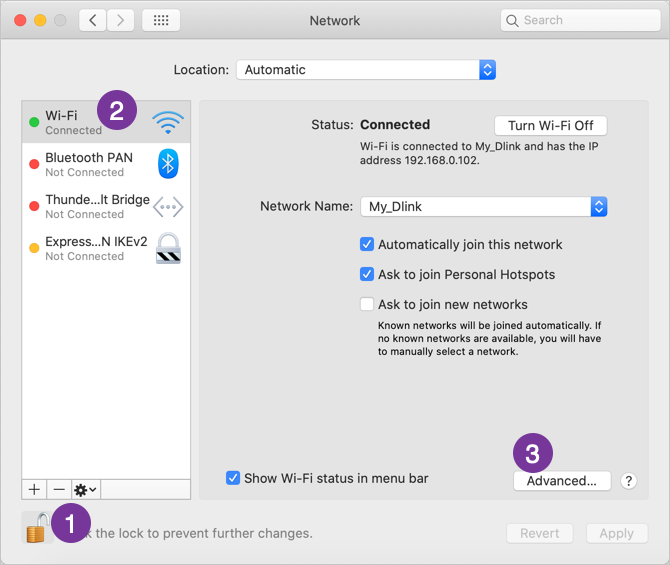Open the help question mark button
Viewport: 670px width, 565px height.
pos(628,481)
